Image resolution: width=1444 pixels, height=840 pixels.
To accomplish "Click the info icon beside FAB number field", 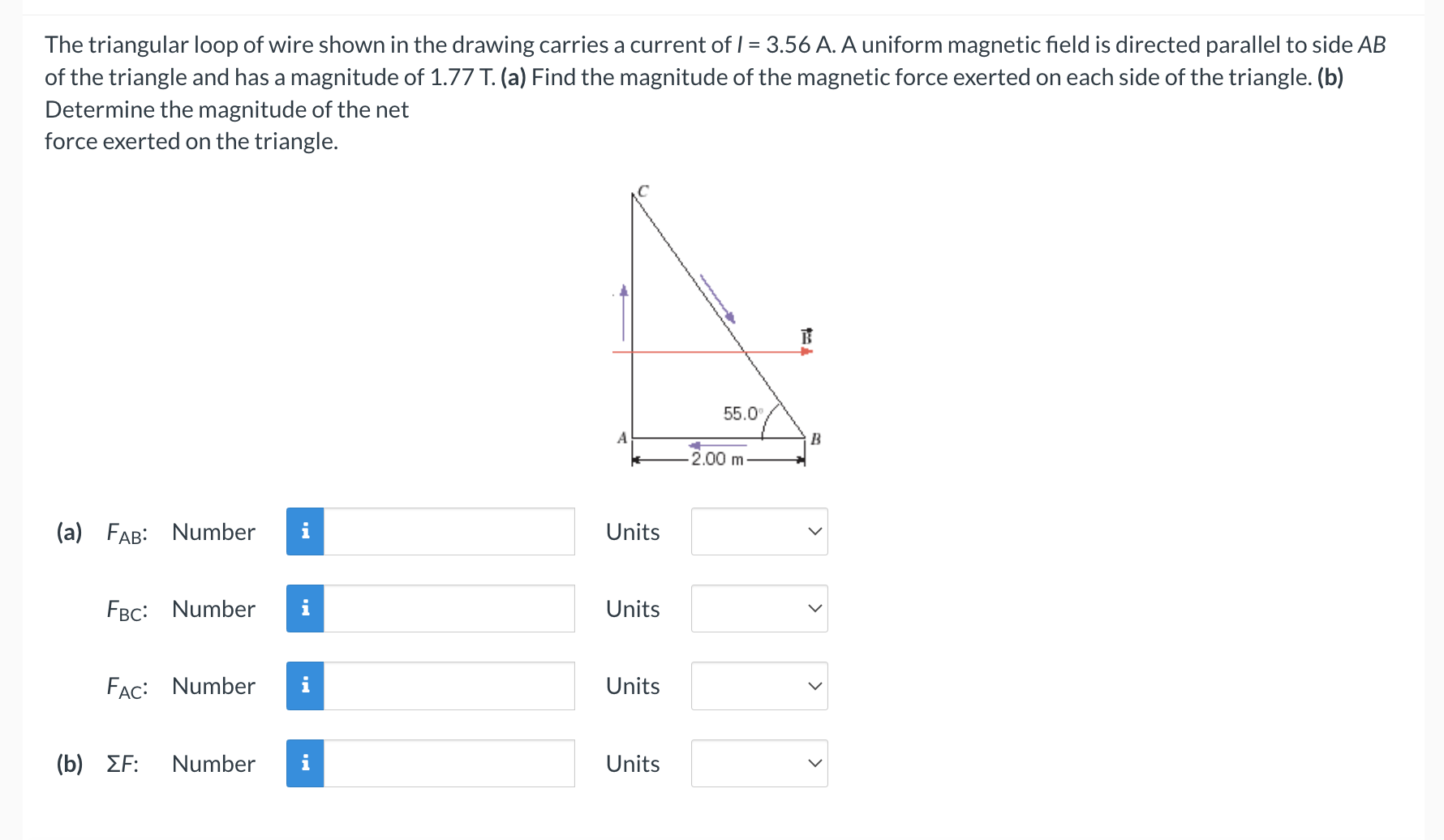I will [305, 532].
